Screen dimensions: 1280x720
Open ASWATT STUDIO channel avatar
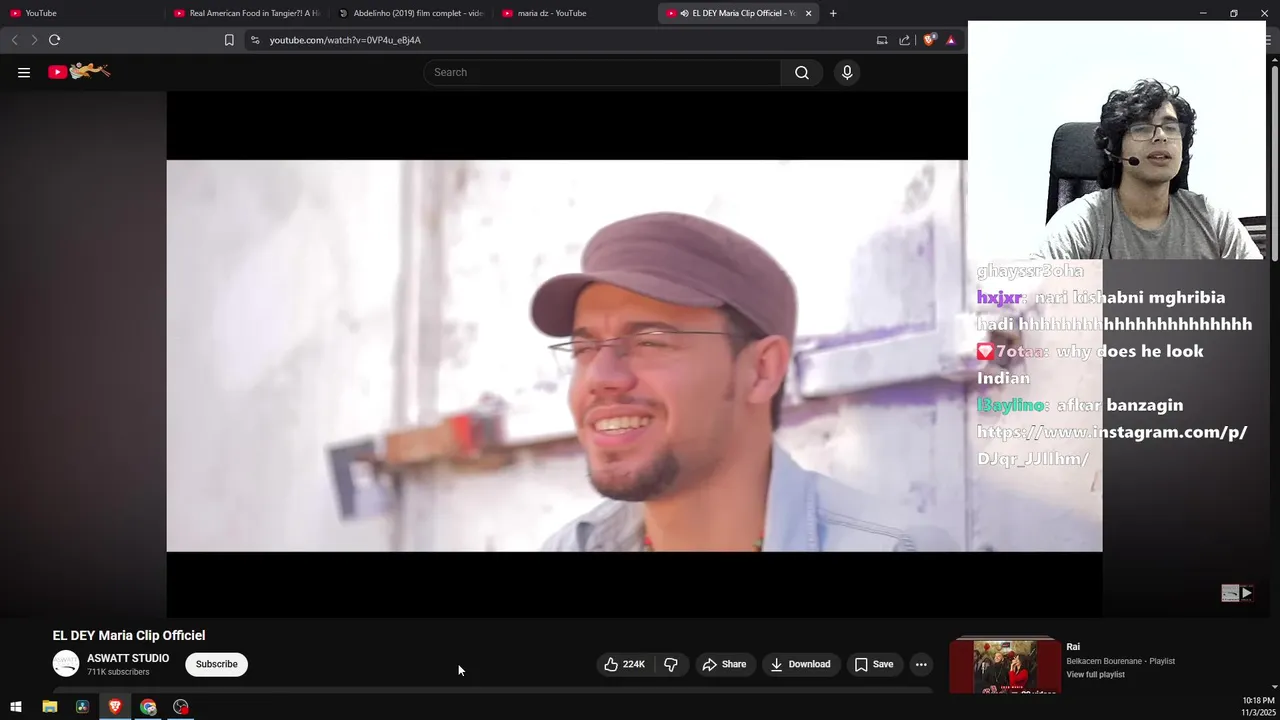click(x=66, y=664)
